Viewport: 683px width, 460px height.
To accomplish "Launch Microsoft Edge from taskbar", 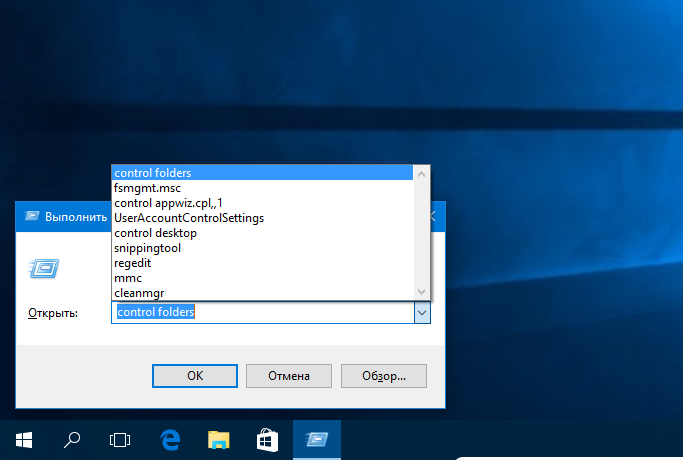I will click(170, 440).
